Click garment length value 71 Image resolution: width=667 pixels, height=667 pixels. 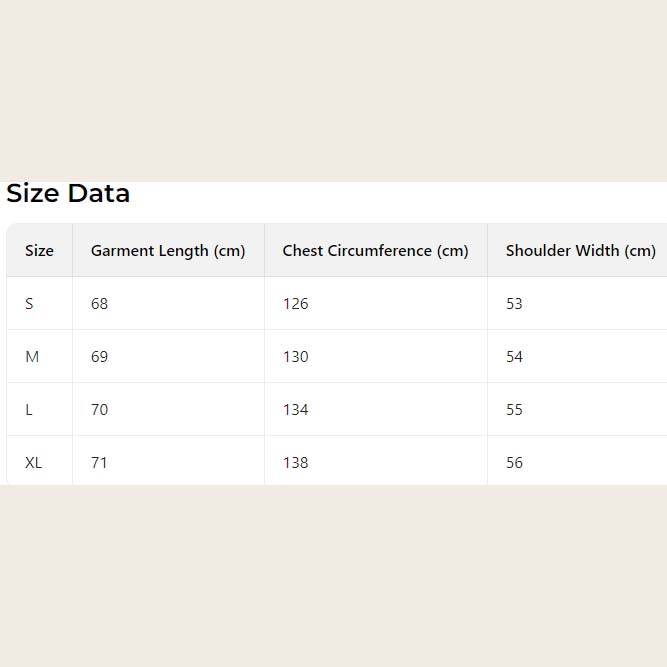99,463
